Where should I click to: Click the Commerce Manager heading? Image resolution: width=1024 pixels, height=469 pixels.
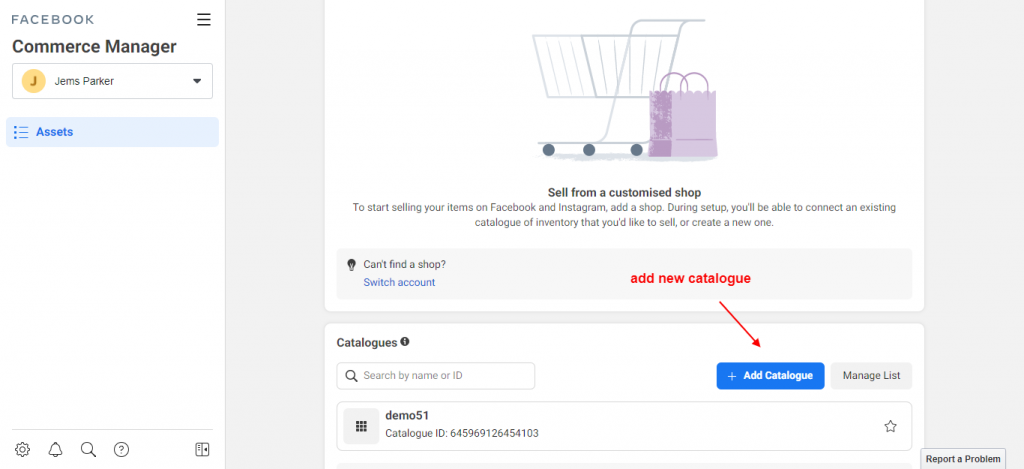click(94, 47)
